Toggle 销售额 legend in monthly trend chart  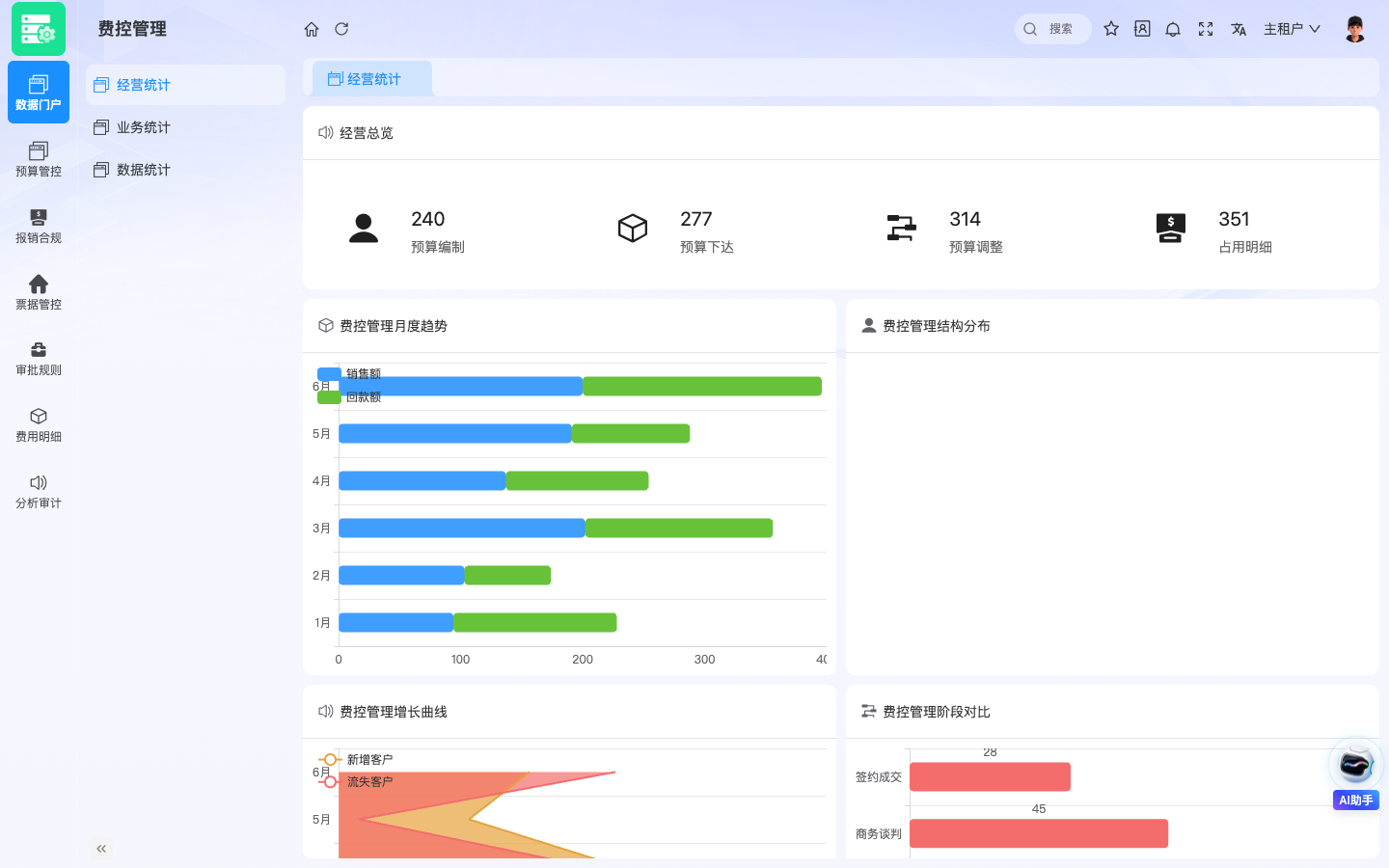click(x=349, y=373)
